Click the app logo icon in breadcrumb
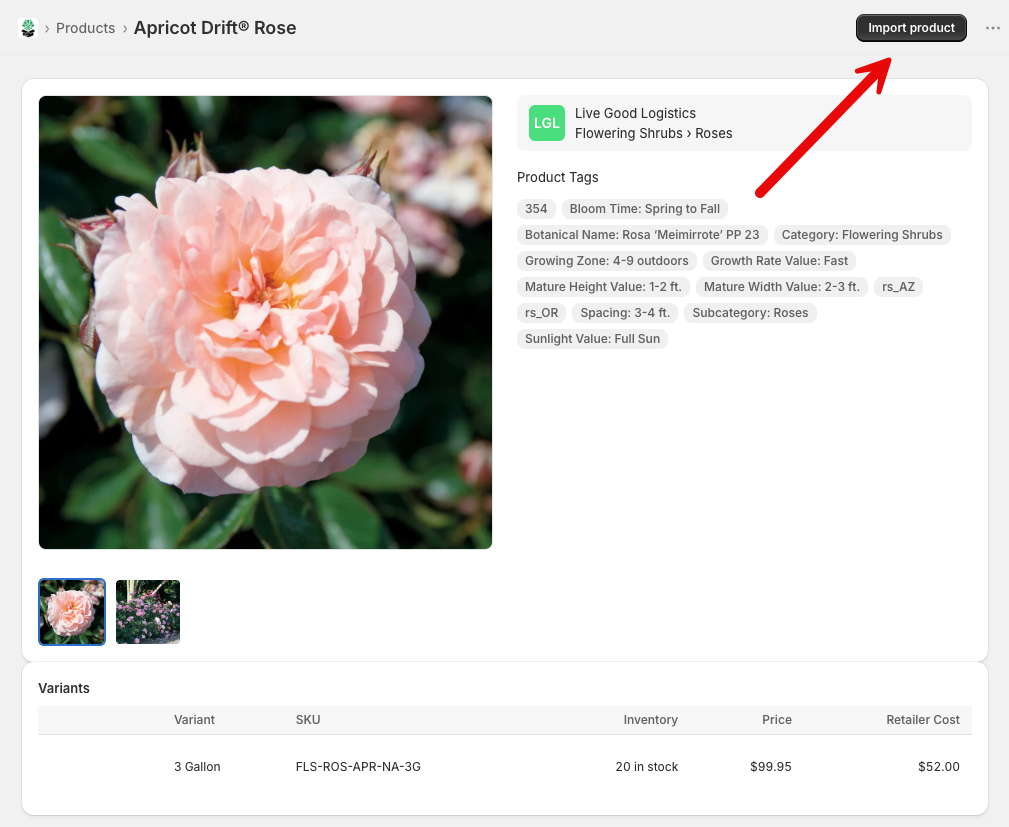 point(28,28)
